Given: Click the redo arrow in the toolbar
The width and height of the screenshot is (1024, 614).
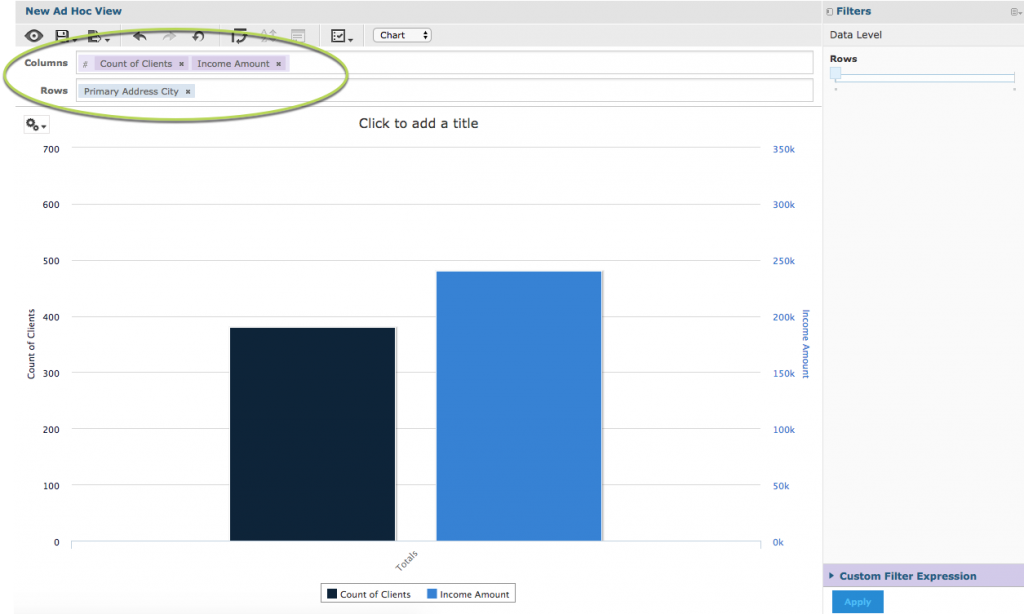Looking at the screenshot, I should pos(169,35).
